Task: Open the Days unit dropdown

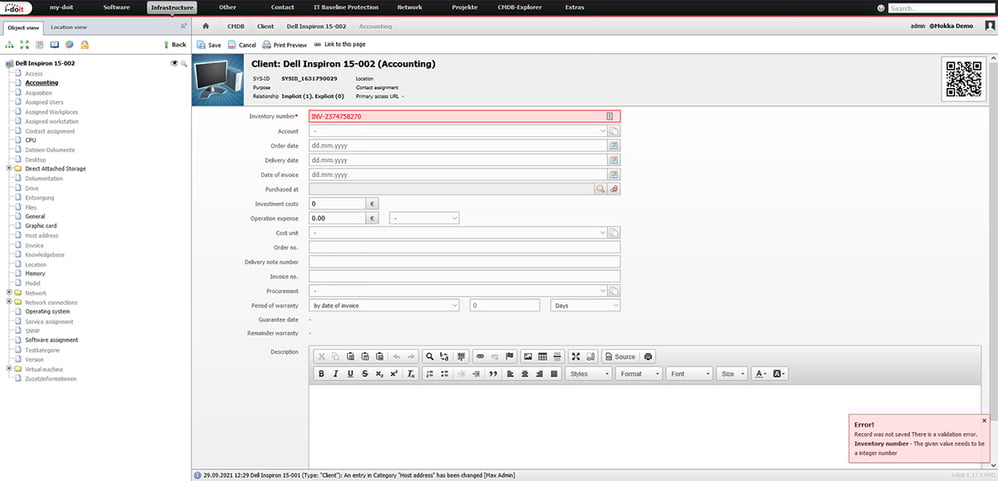Action: [585, 305]
